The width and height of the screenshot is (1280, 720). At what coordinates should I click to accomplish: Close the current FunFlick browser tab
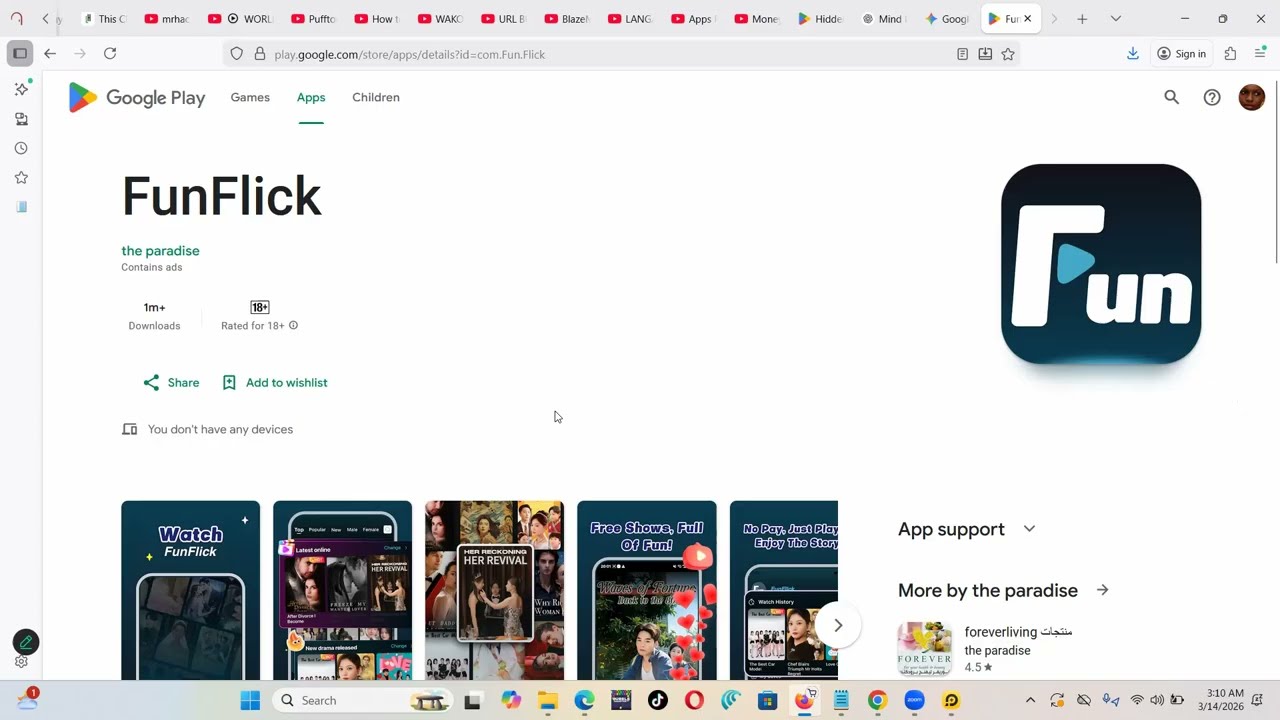(1027, 19)
